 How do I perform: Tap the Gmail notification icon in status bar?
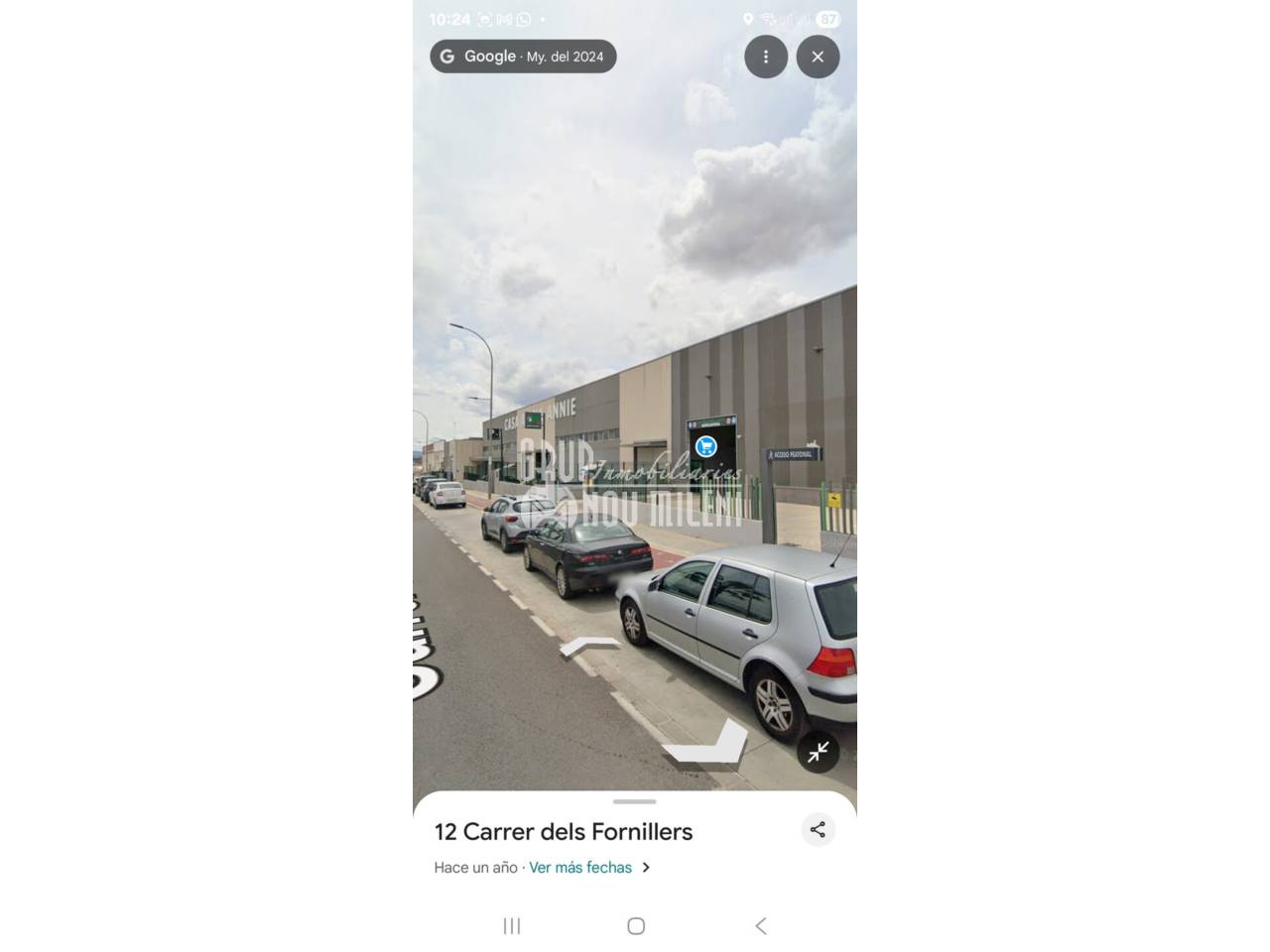[504, 19]
